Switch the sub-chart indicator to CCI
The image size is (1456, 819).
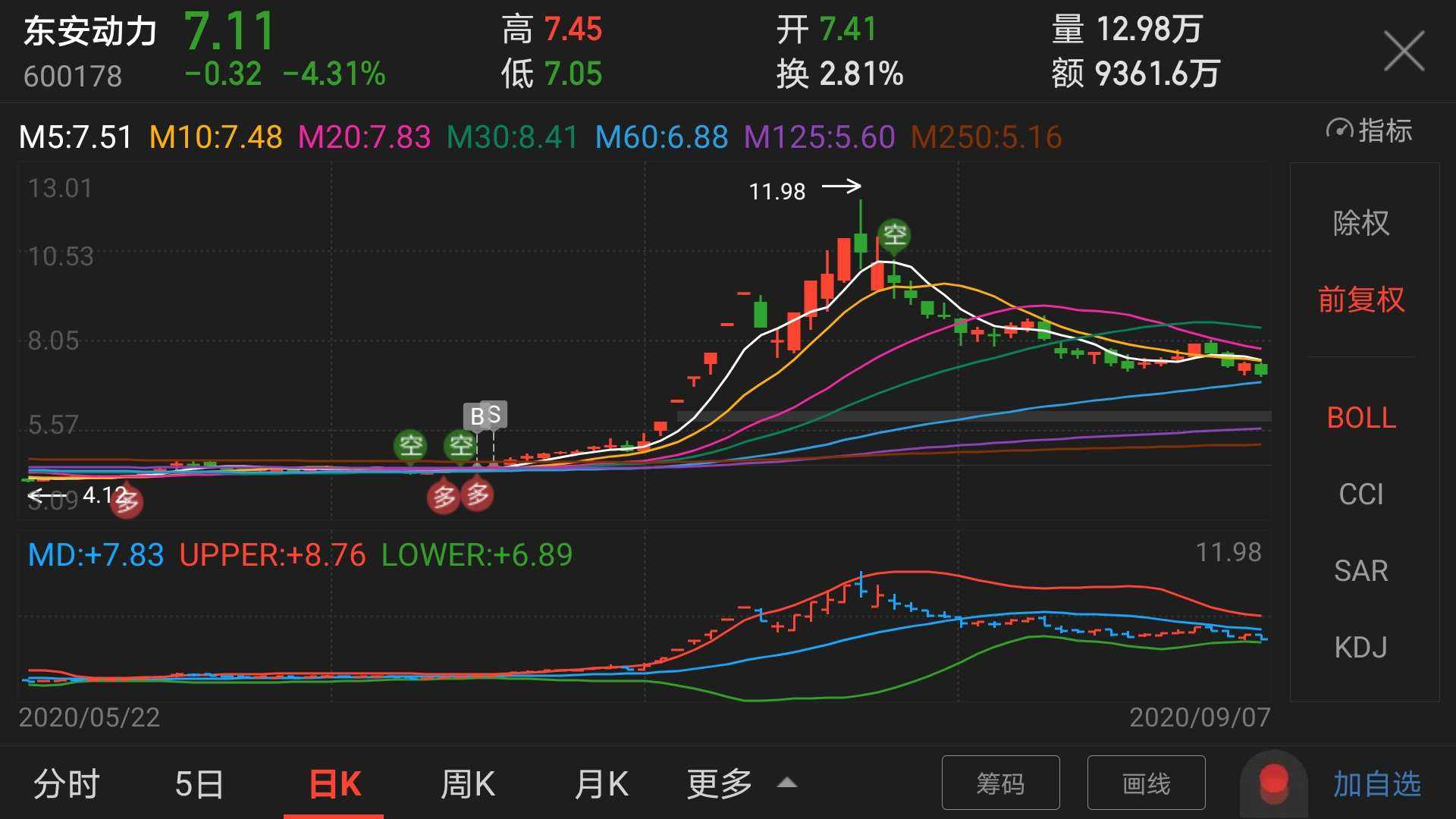click(1361, 494)
